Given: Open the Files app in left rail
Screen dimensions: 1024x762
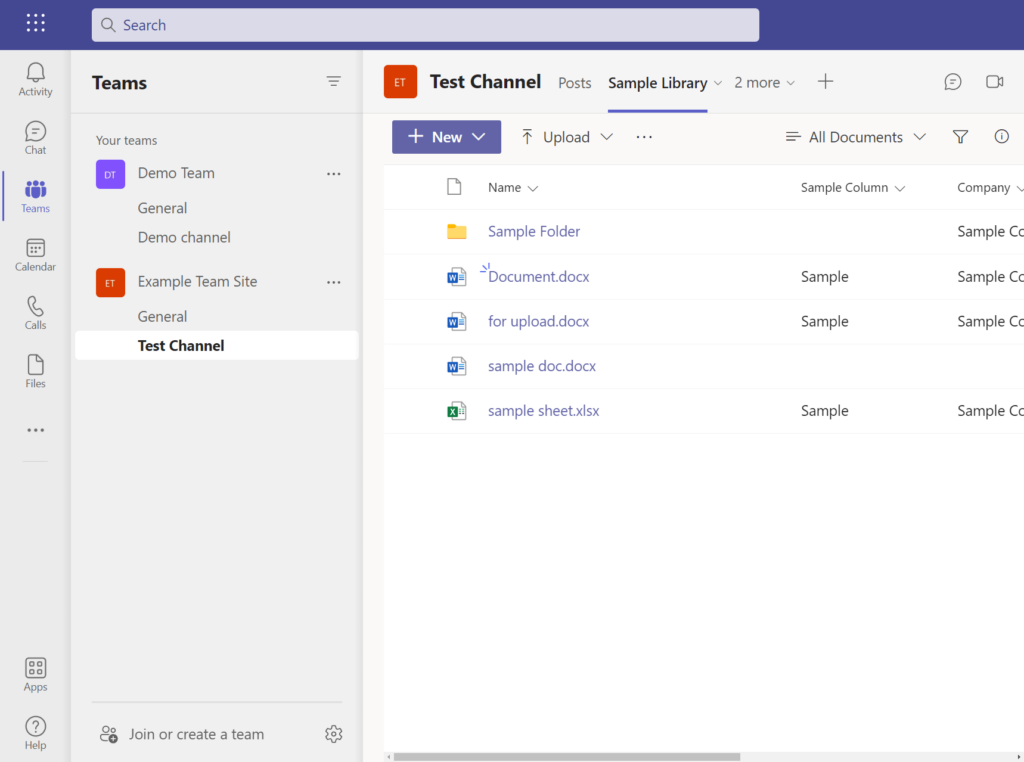Looking at the screenshot, I should click(35, 372).
